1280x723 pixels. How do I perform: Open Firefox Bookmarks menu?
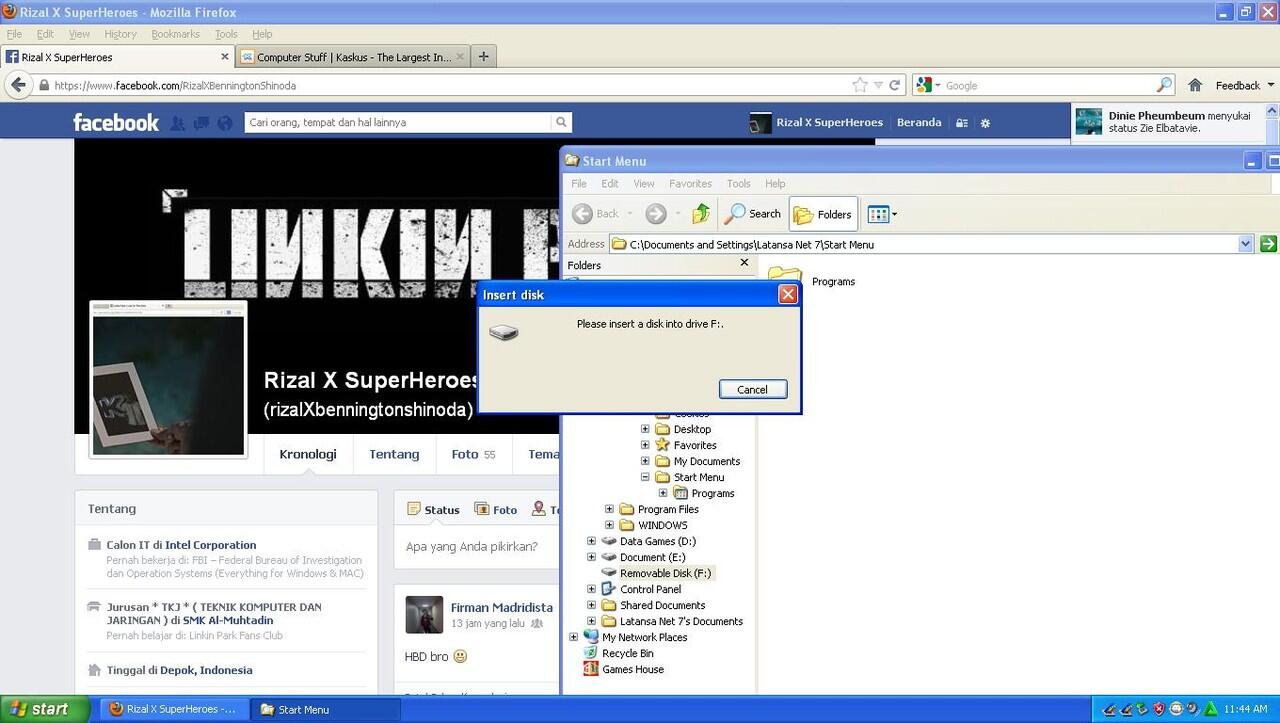click(175, 34)
